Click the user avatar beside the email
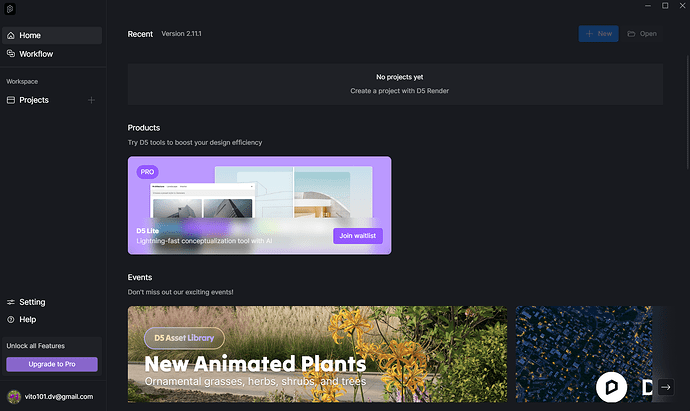The height and width of the screenshot is (411, 690). pos(12,396)
